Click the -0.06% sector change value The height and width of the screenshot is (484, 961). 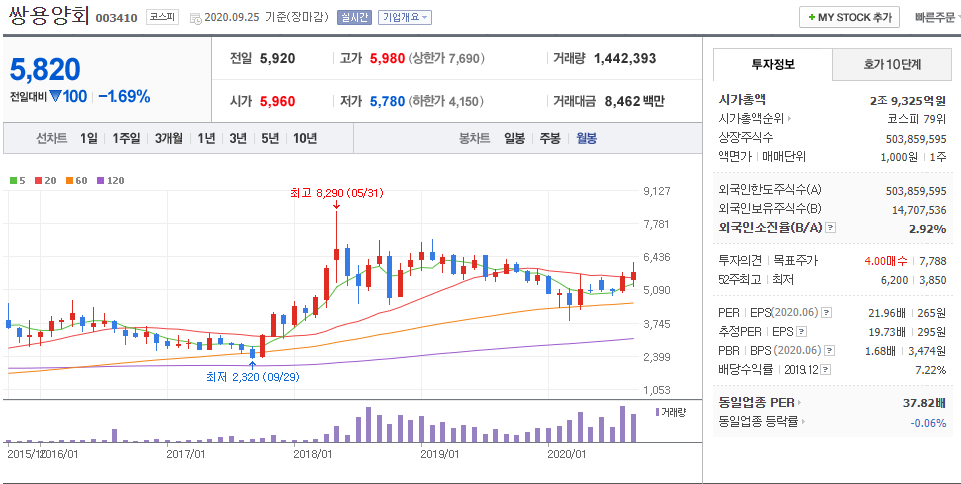click(928, 423)
